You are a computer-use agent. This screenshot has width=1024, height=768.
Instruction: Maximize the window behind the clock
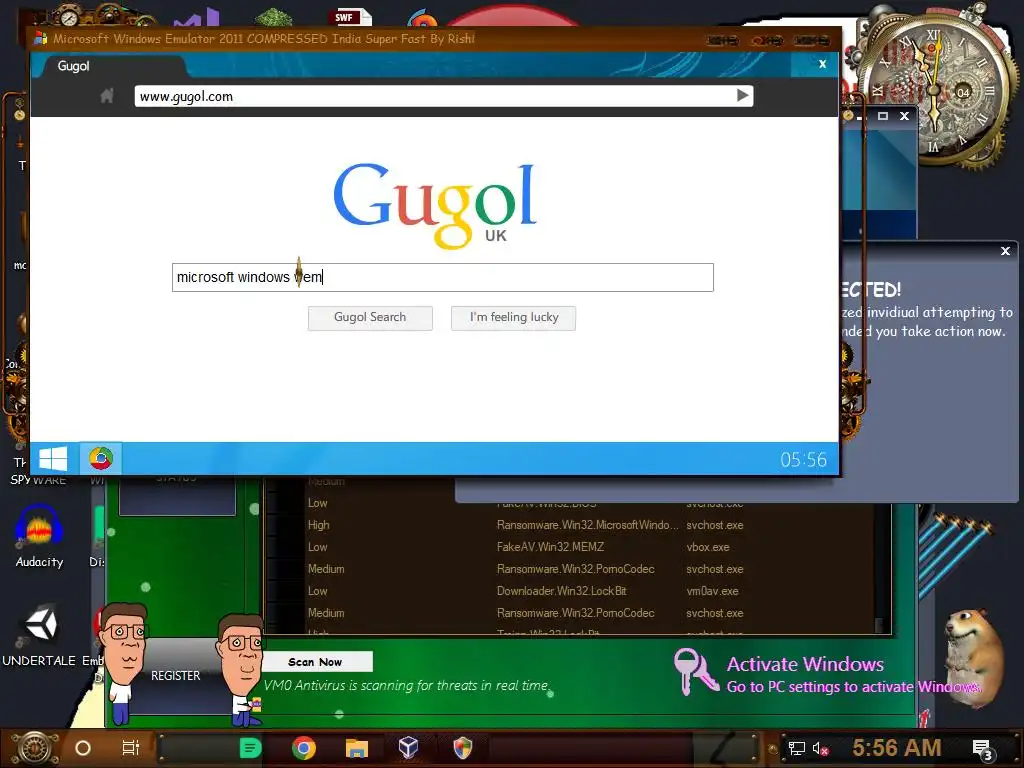click(882, 116)
